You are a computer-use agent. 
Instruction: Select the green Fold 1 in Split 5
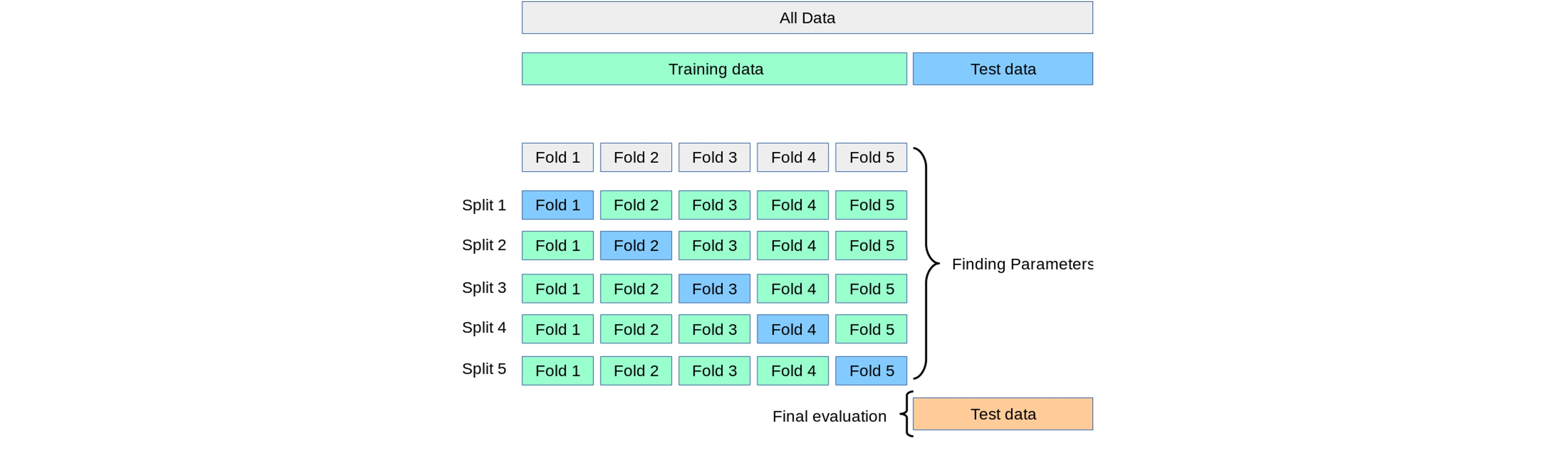[557, 371]
